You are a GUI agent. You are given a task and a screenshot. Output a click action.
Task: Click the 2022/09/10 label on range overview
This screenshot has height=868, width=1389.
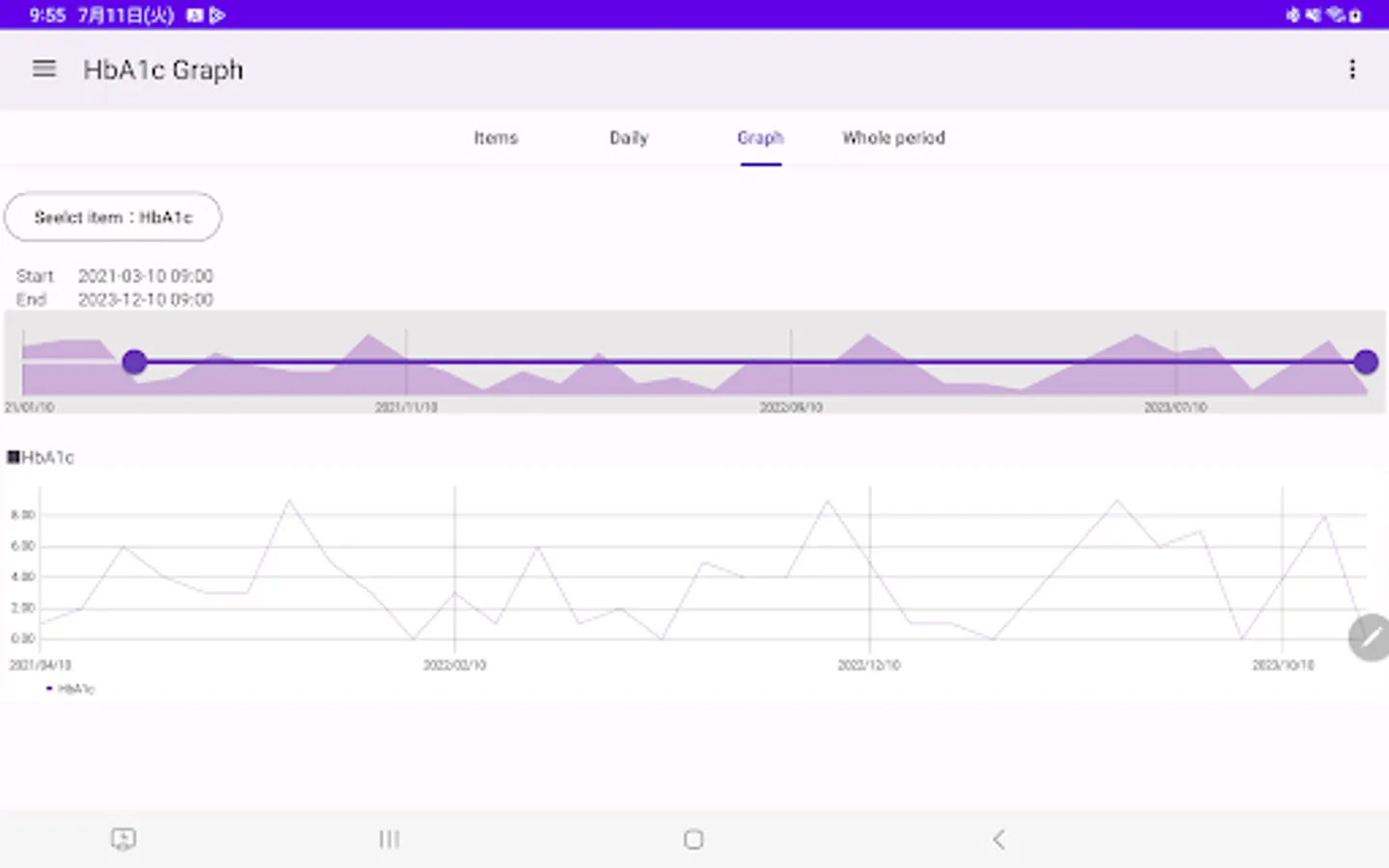(x=791, y=408)
